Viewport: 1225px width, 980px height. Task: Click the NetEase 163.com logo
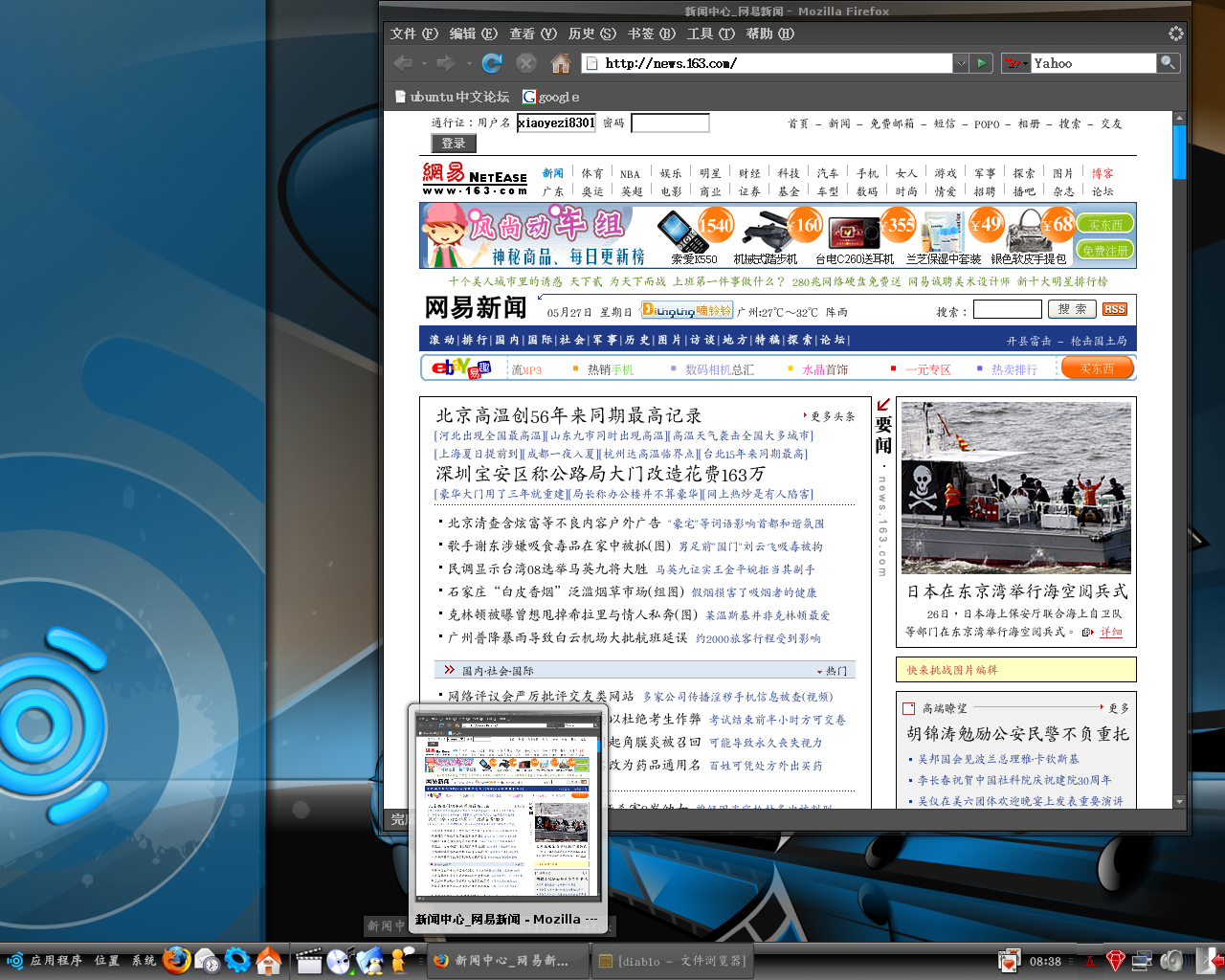point(475,178)
